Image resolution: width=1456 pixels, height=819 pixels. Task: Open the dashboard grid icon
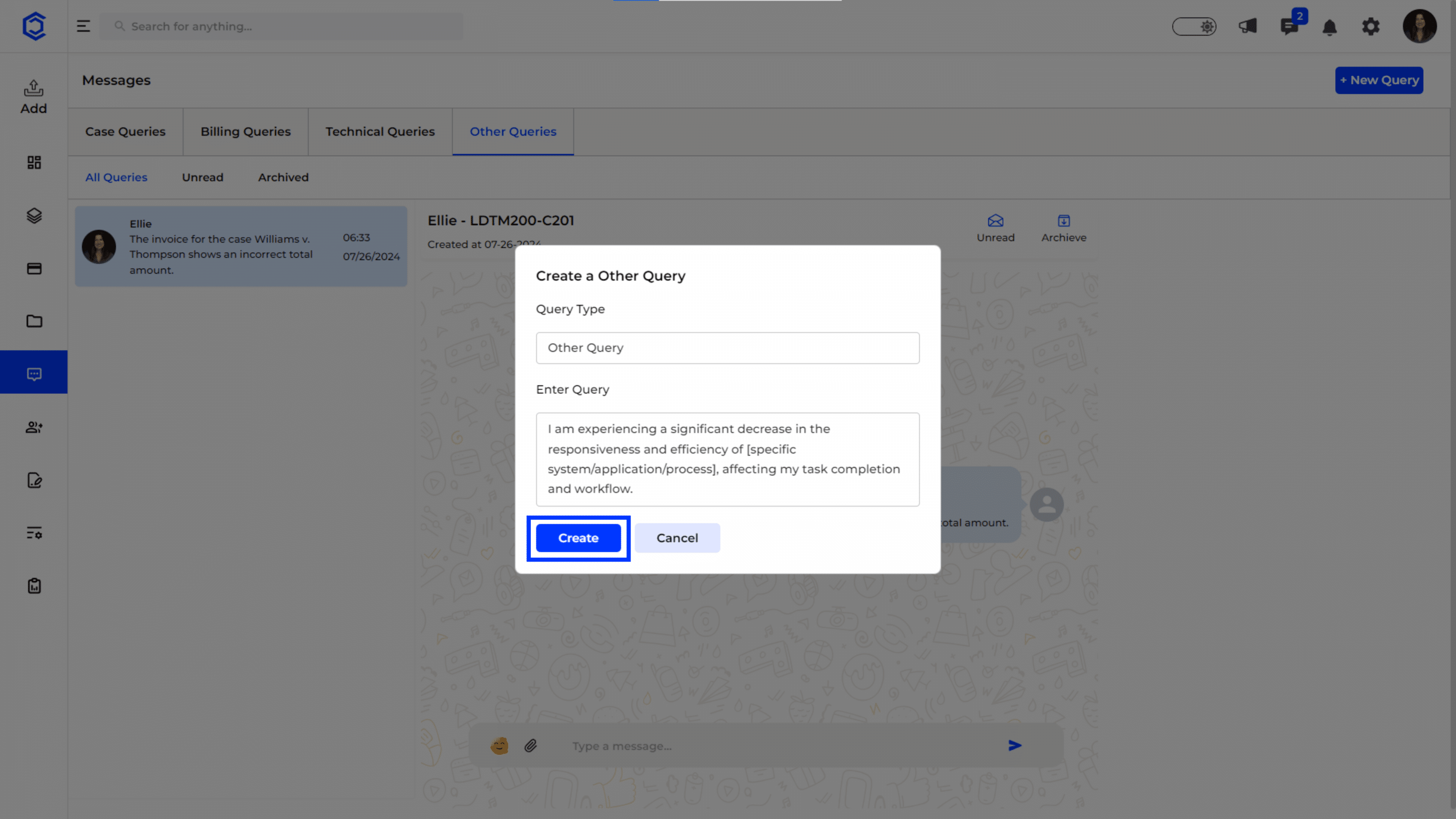(34, 163)
